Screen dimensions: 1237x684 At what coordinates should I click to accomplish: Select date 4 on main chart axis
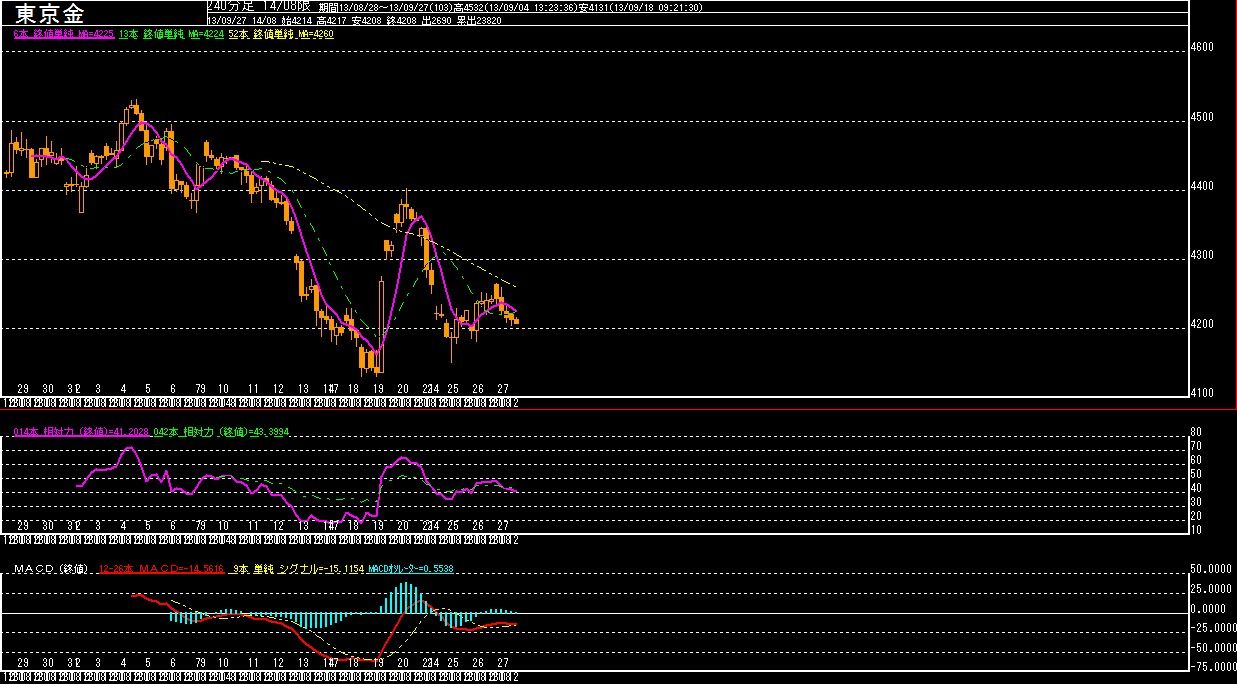pos(123,387)
